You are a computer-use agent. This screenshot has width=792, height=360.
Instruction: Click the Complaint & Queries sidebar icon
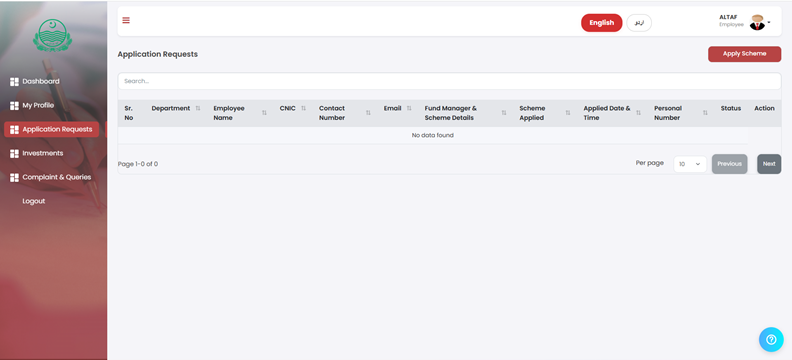pyautogui.click(x=14, y=178)
